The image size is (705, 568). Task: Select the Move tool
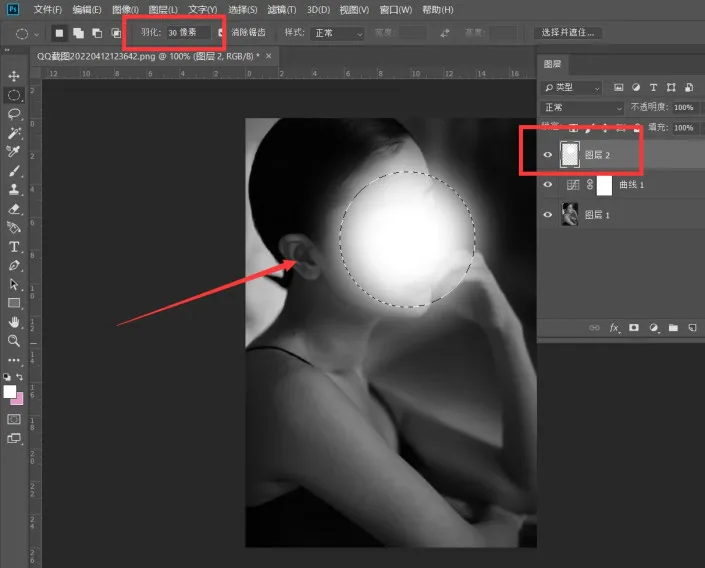coord(14,76)
